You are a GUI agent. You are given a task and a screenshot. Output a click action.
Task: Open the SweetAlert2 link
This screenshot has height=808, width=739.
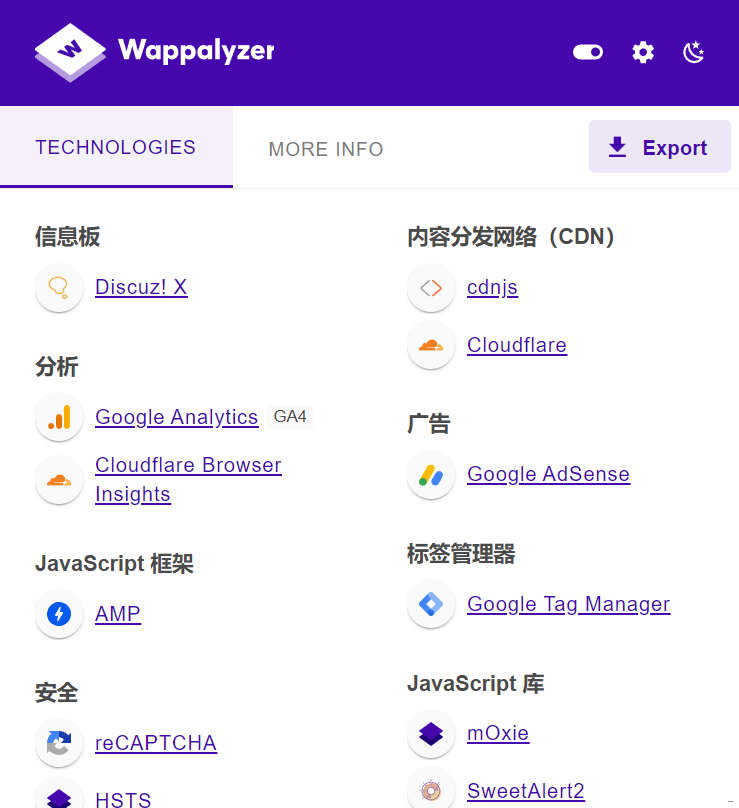(526, 790)
